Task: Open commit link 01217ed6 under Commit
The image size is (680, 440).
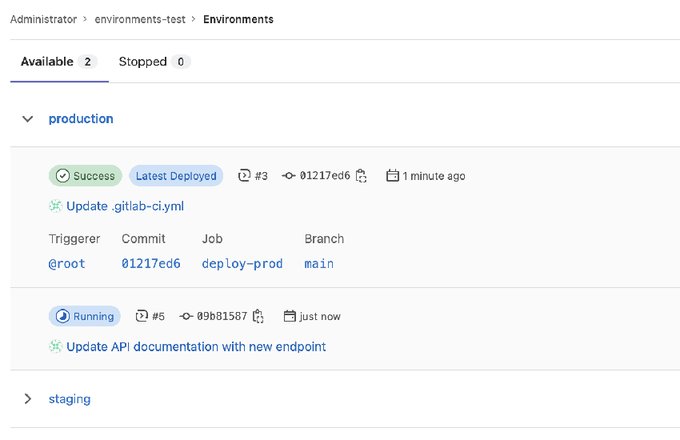Action: point(151,264)
